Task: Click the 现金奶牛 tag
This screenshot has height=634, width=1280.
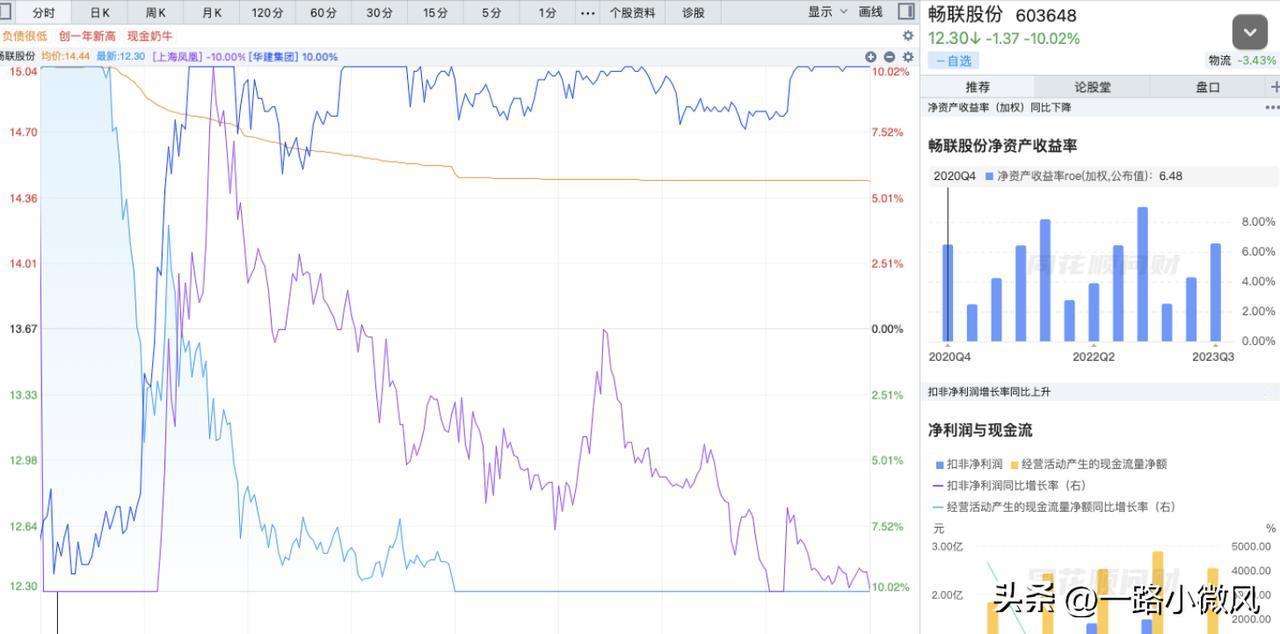Action: [x=150, y=36]
